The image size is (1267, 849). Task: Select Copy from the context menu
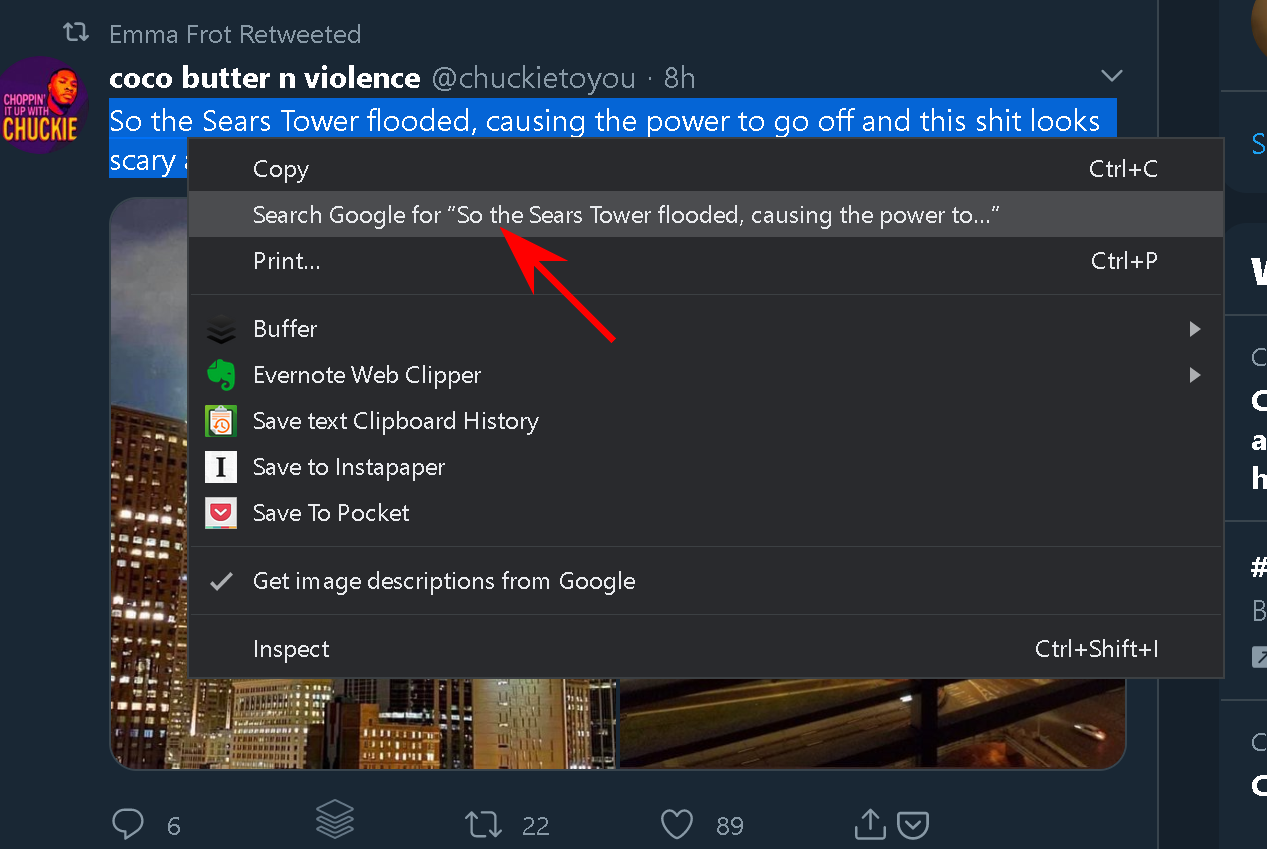(281, 169)
